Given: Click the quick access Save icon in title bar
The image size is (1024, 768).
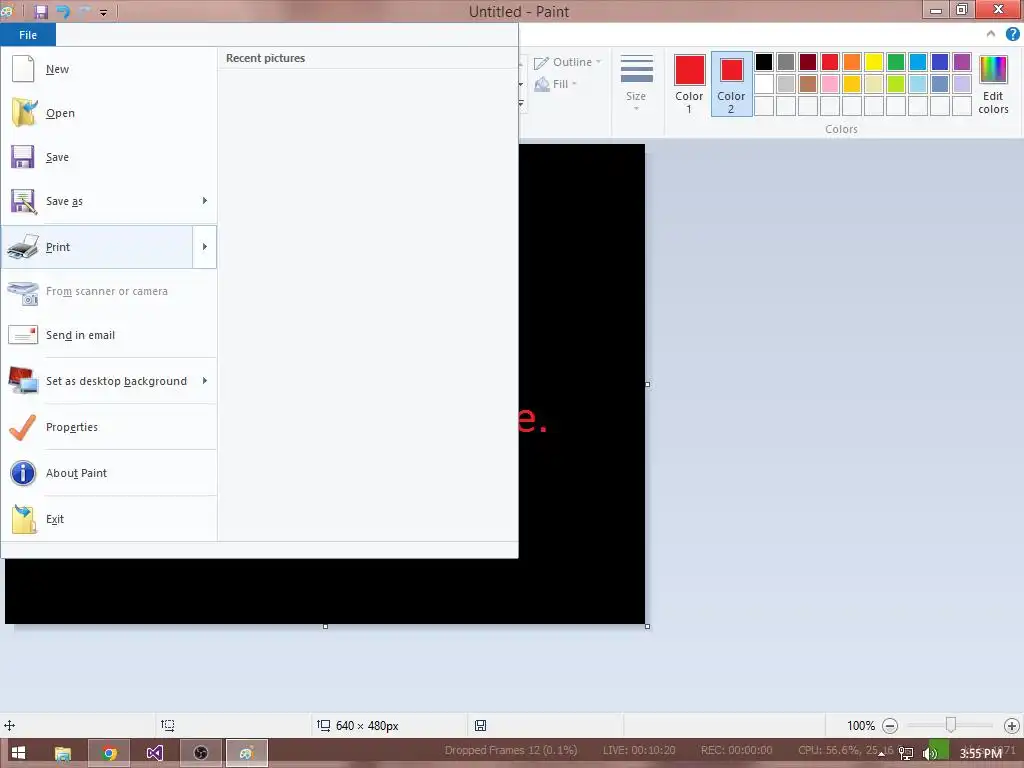Looking at the screenshot, I should pyautogui.click(x=41, y=12).
